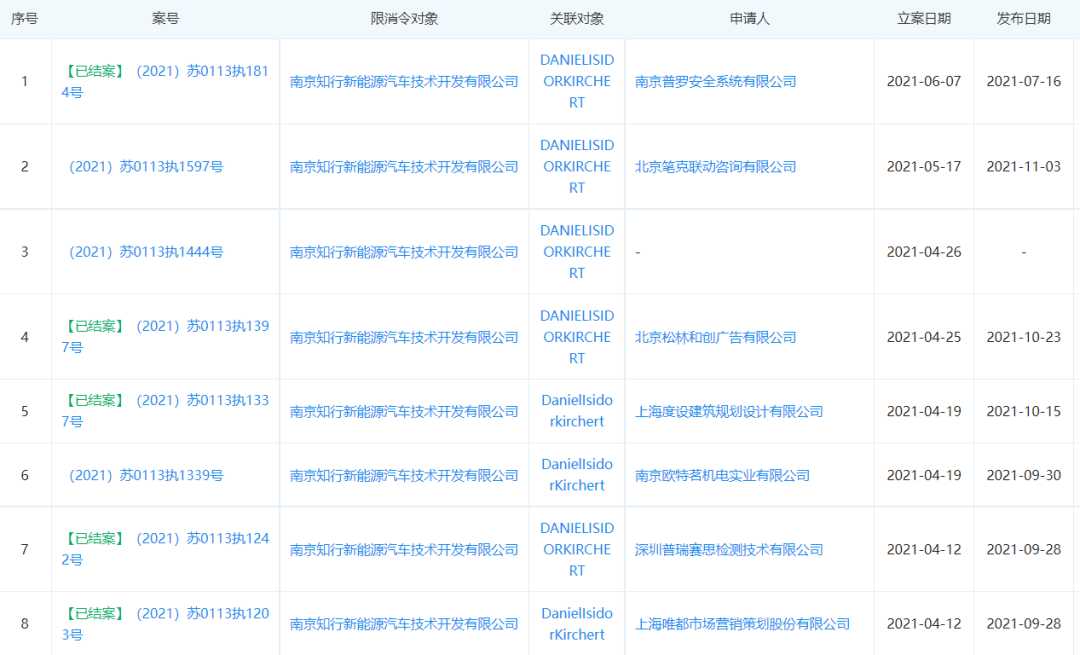The height and width of the screenshot is (655, 1080).
Task: Click 南京知行新能源汽车技术开发有限公司 in row 3
Action: coord(404,252)
